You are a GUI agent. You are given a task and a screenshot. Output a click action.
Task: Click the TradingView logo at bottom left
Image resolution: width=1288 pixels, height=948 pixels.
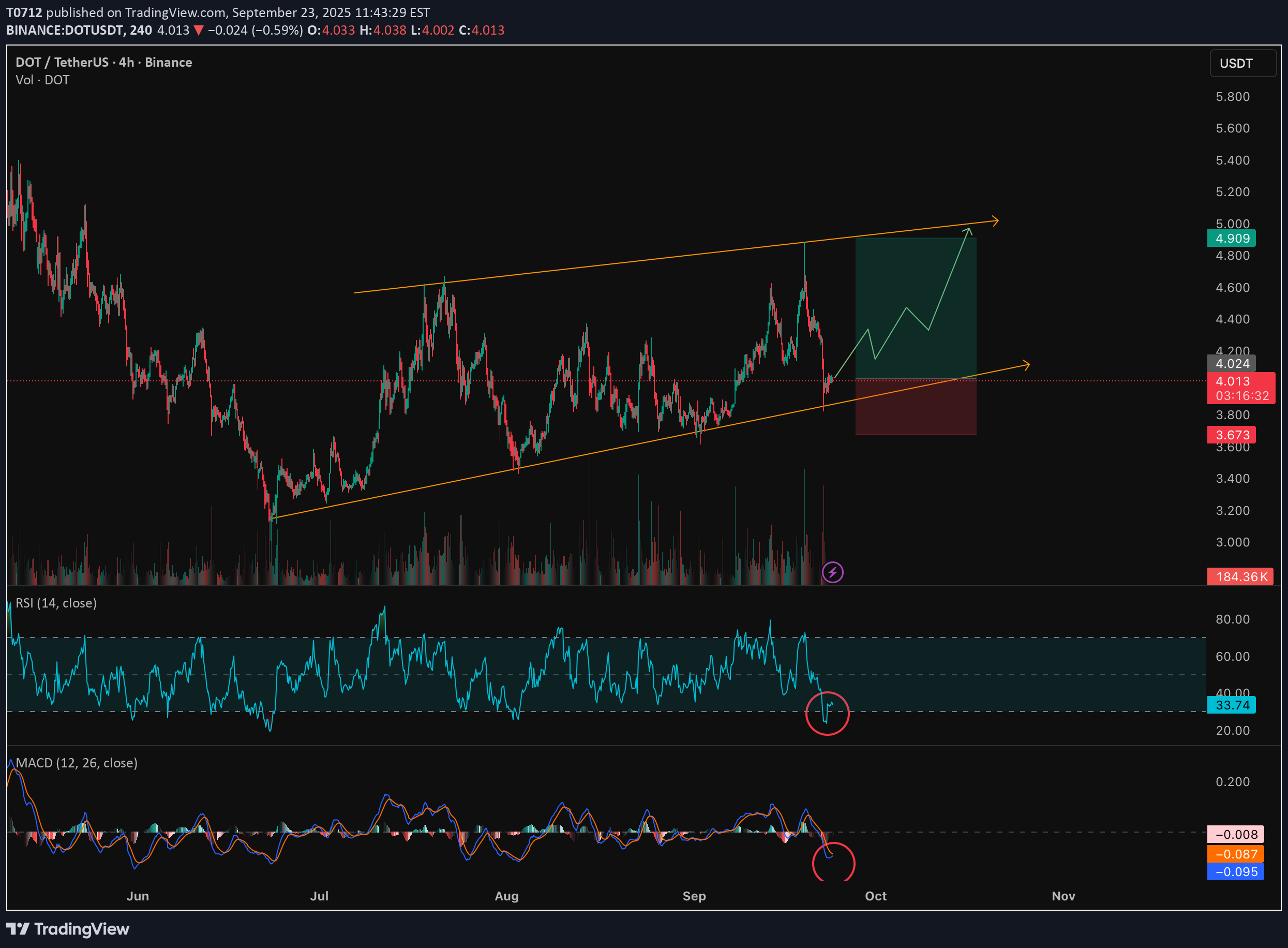pyautogui.click(x=68, y=929)
